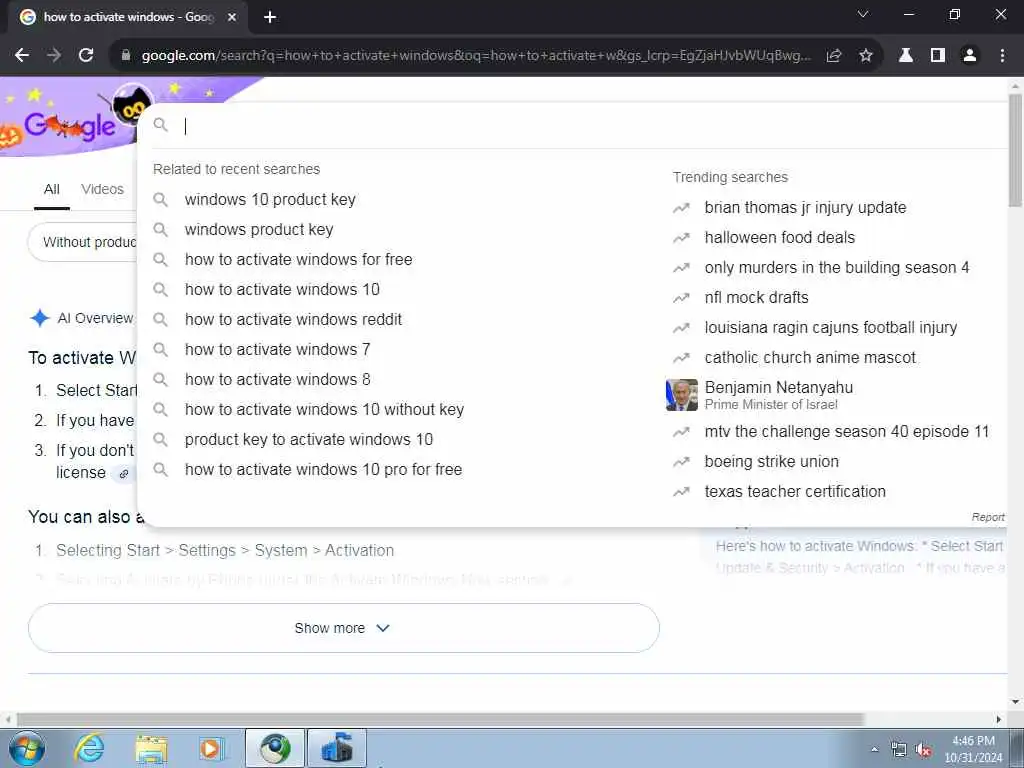Open Windows Media Player taskbar icon
Screen dimensions: 1024x768
[x=212, y=749]
